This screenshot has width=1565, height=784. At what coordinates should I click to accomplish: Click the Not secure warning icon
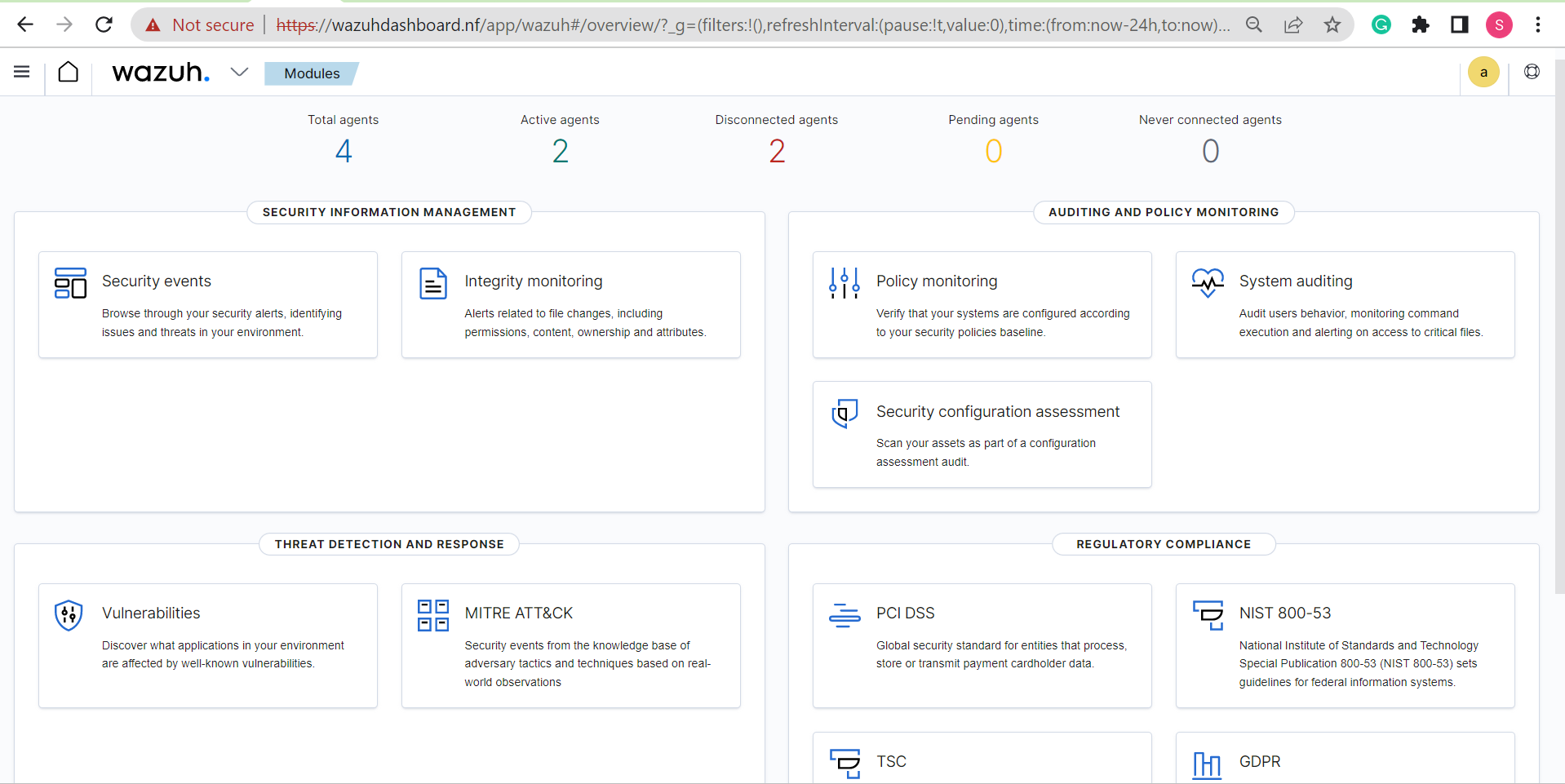point(153,25)
